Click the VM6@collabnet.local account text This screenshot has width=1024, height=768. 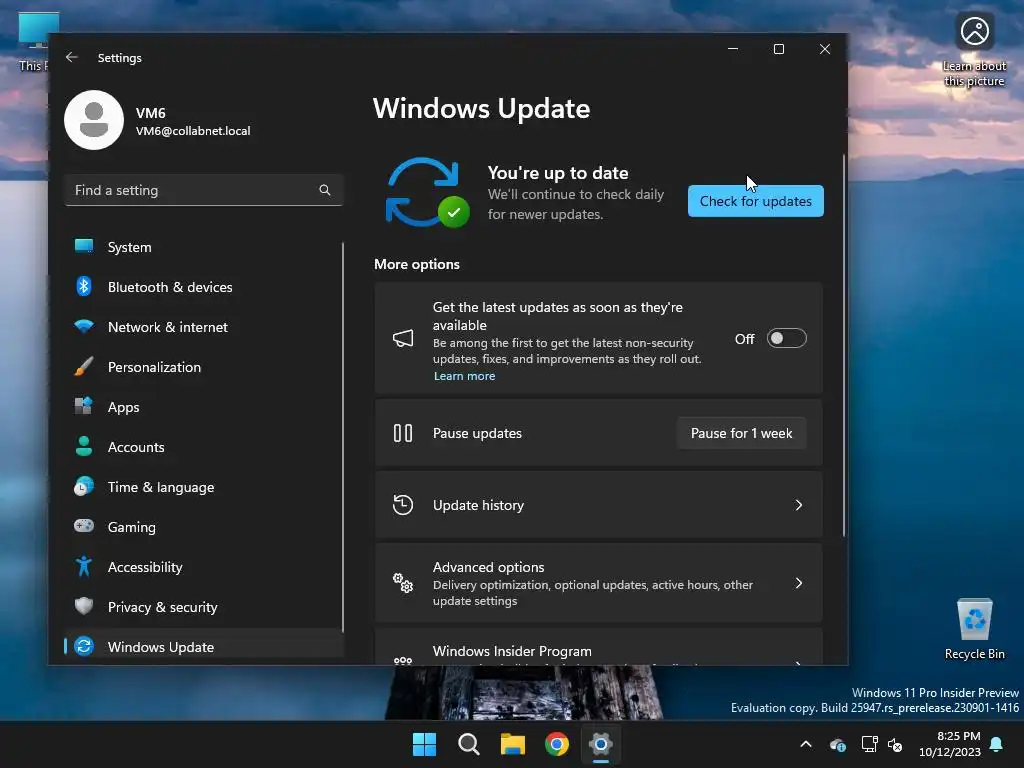(x=193, y=131)
